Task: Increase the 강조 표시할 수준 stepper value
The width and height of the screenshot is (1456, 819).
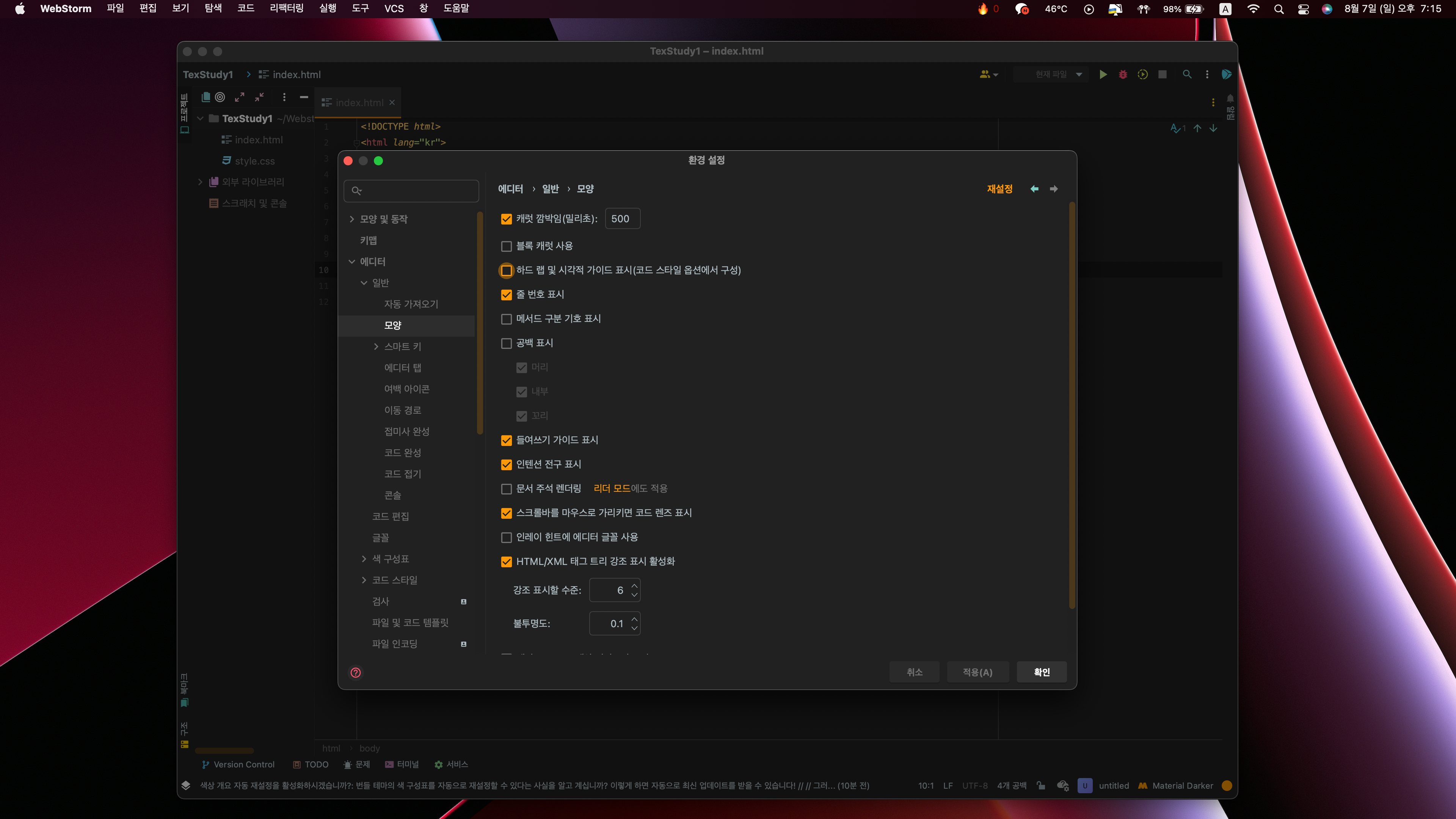Action: (x=634, y=585)
